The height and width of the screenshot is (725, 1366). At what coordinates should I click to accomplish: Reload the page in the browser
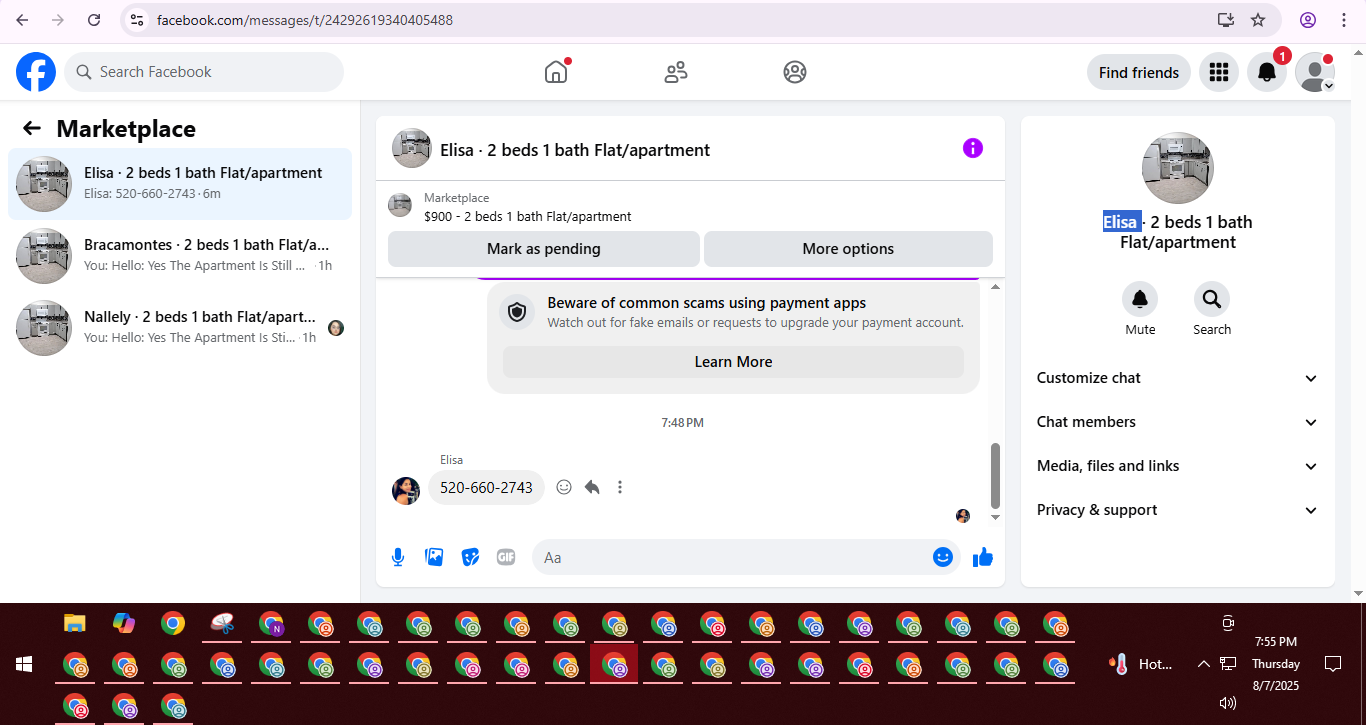click(x=94, y=20)
